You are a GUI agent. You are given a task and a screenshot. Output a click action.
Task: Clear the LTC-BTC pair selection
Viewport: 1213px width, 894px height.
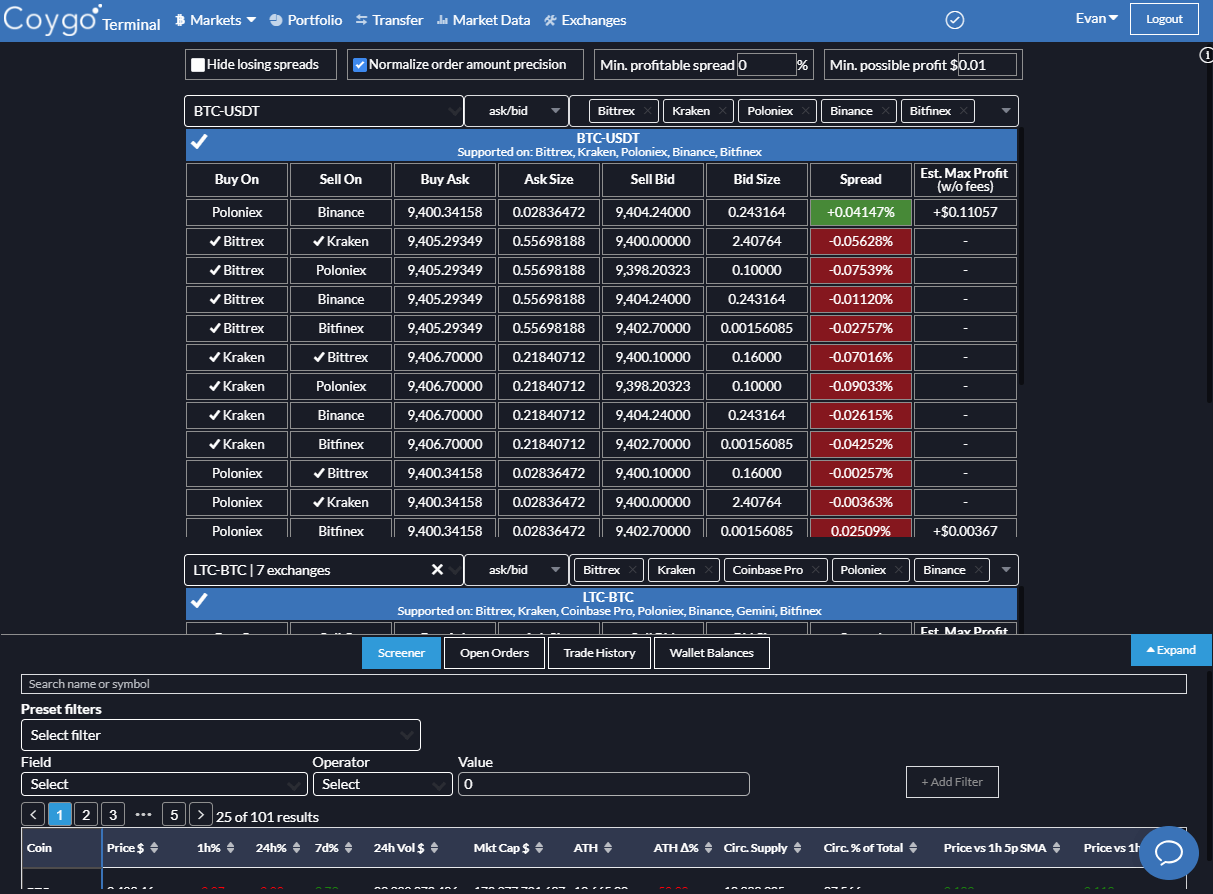437,570
